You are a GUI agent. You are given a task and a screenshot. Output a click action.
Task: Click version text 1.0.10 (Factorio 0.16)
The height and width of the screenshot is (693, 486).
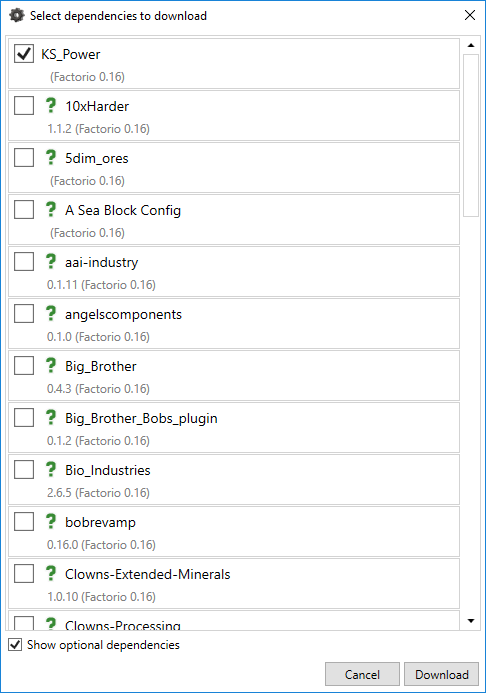[x=102, y=597]
